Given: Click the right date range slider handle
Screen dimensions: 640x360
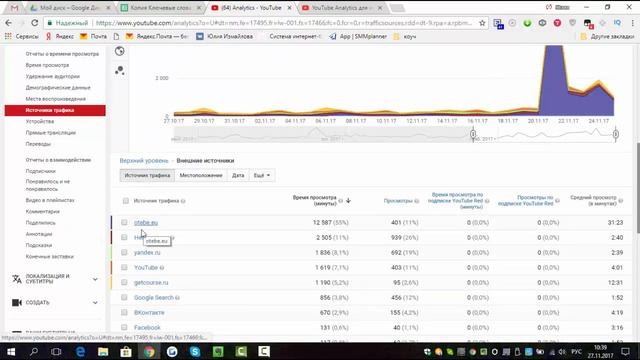Looking at the screenshot, I should [616, 134].
